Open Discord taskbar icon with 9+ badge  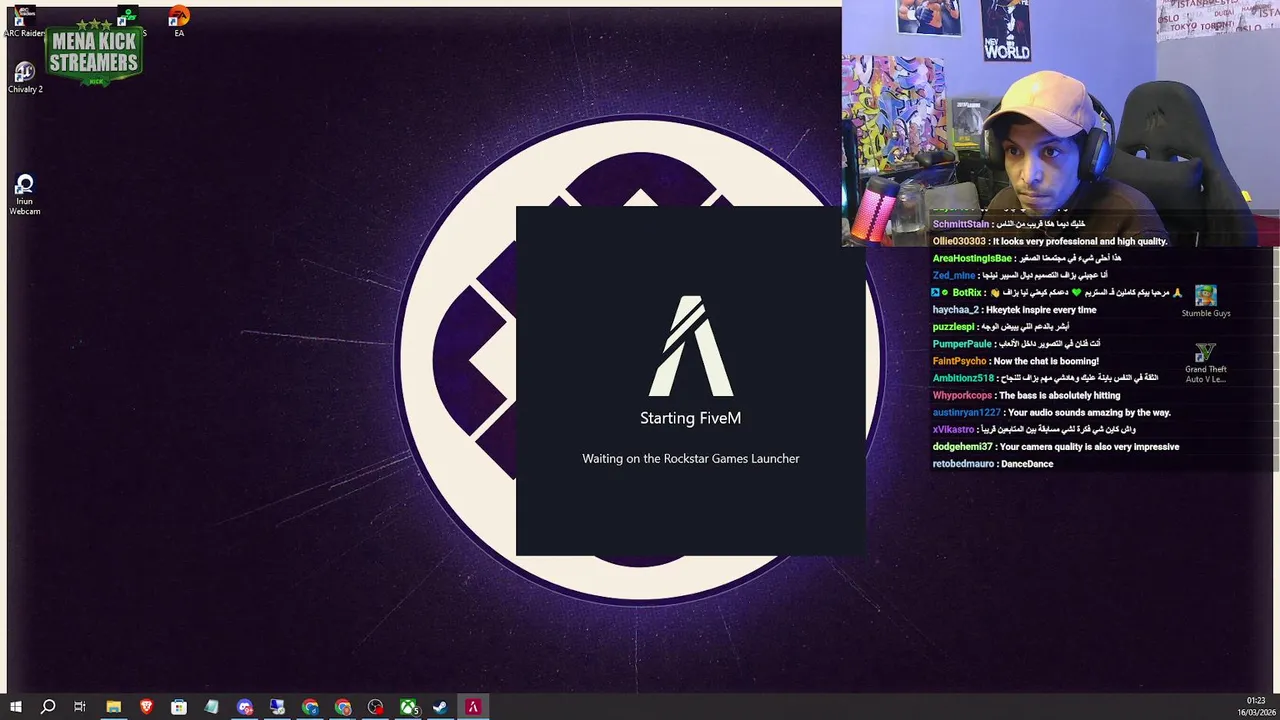coord(245,707)
